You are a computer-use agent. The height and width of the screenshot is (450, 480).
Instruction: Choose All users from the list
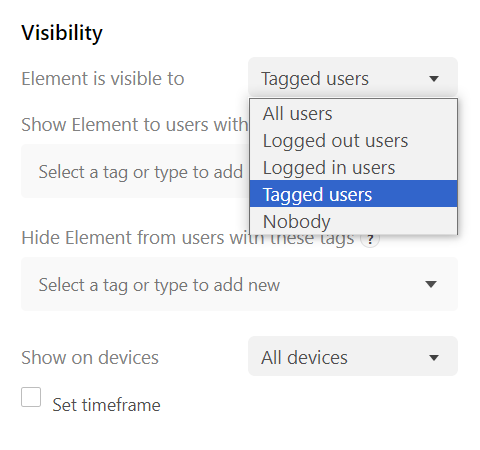coord(353,113)
